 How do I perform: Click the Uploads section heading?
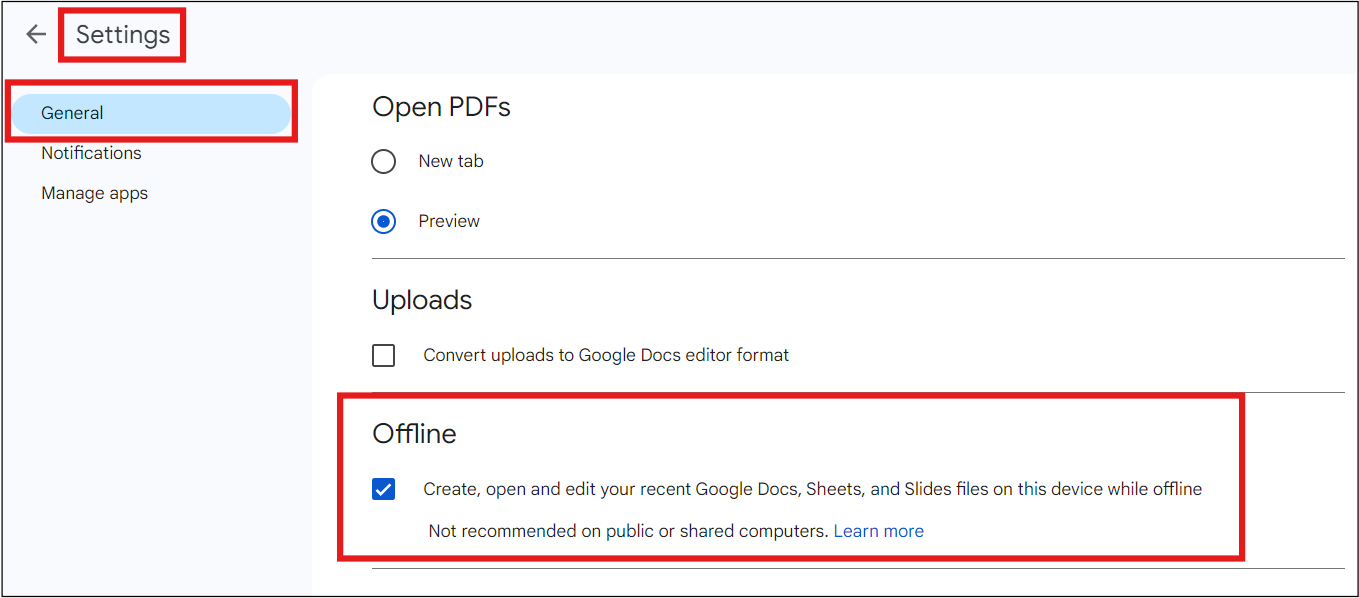point(421,299)
